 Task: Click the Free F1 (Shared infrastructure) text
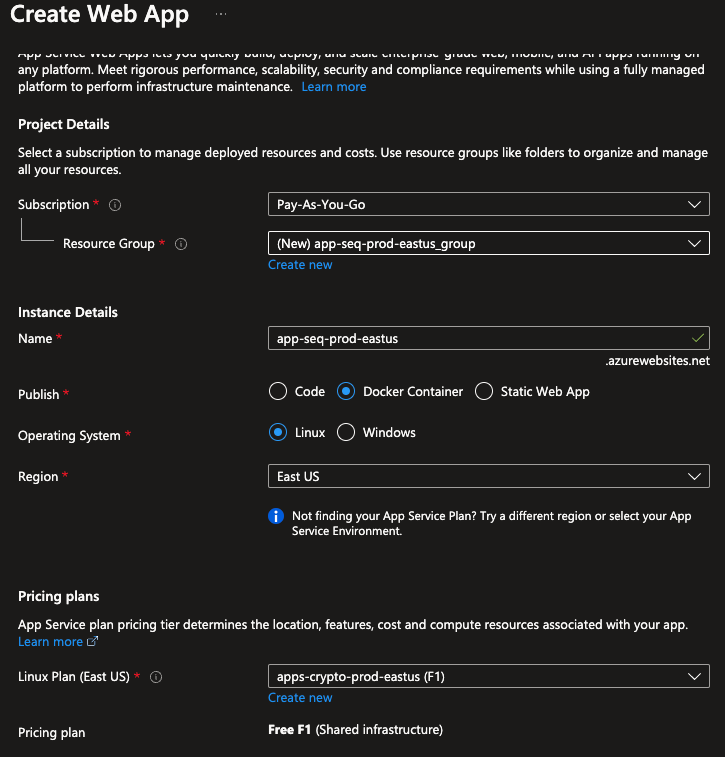click(356, 729)
